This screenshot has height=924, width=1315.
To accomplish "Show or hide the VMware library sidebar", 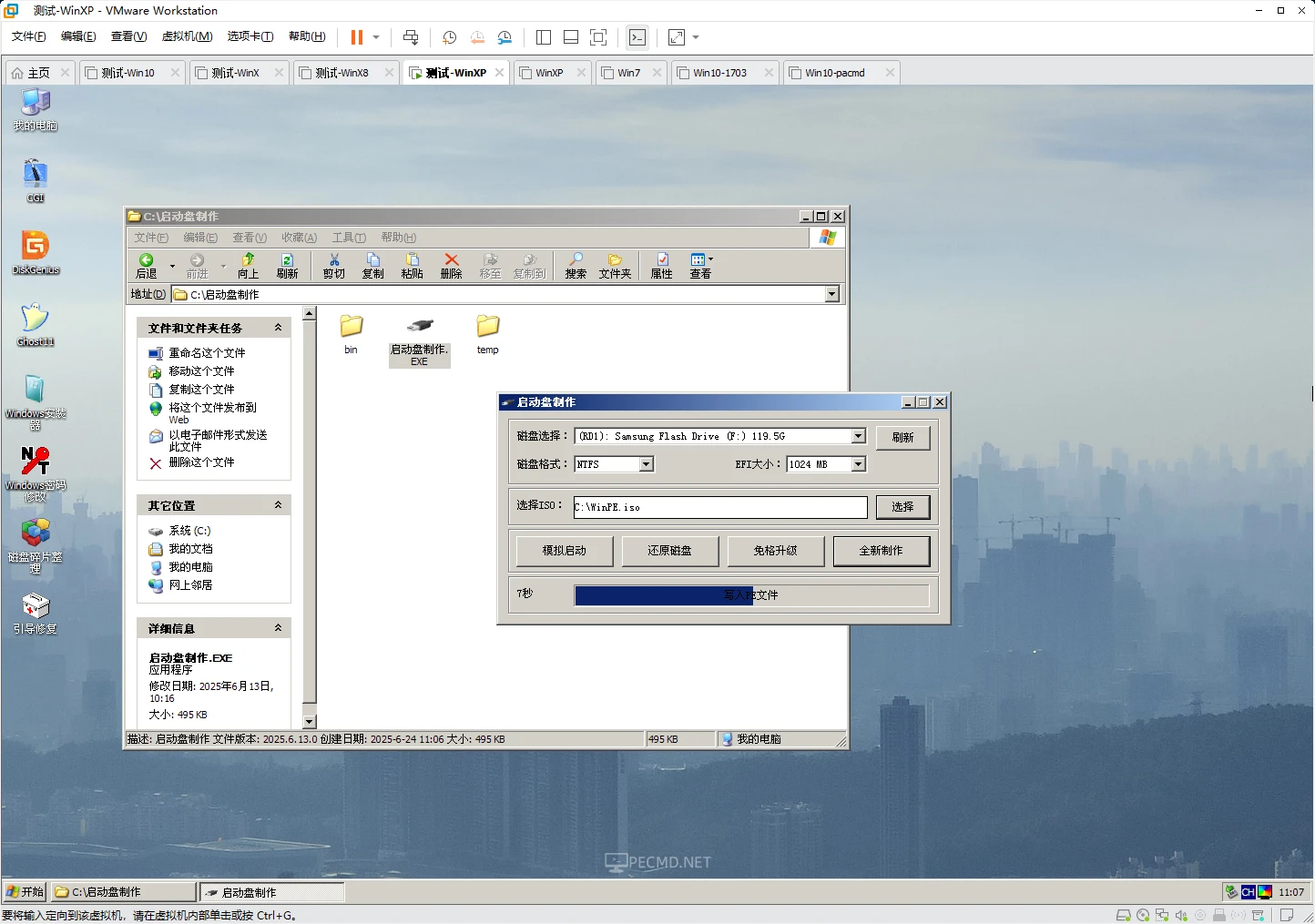I will [544, 37].
